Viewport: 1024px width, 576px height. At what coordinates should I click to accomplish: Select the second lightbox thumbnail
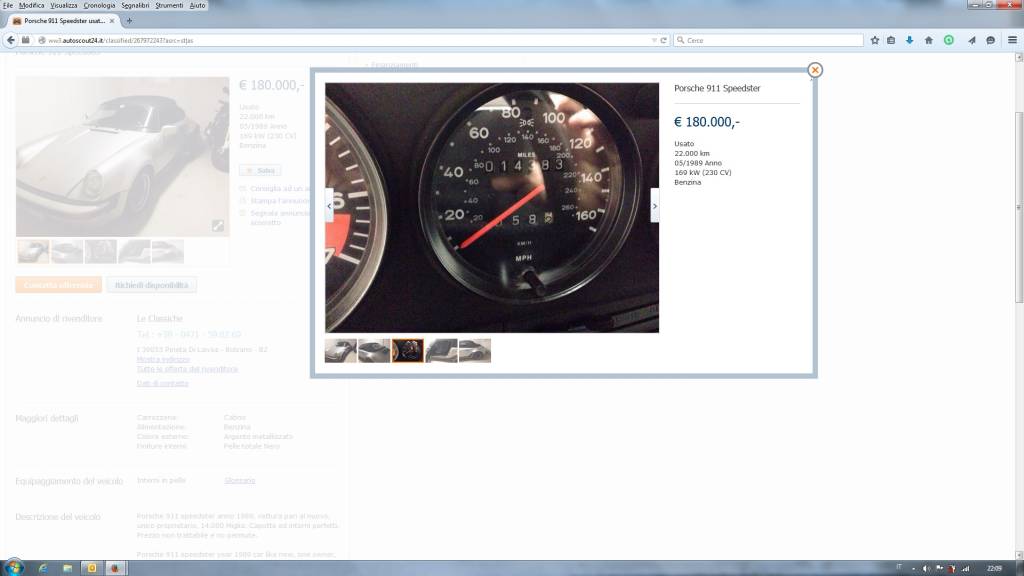click(x=374, y=351)
